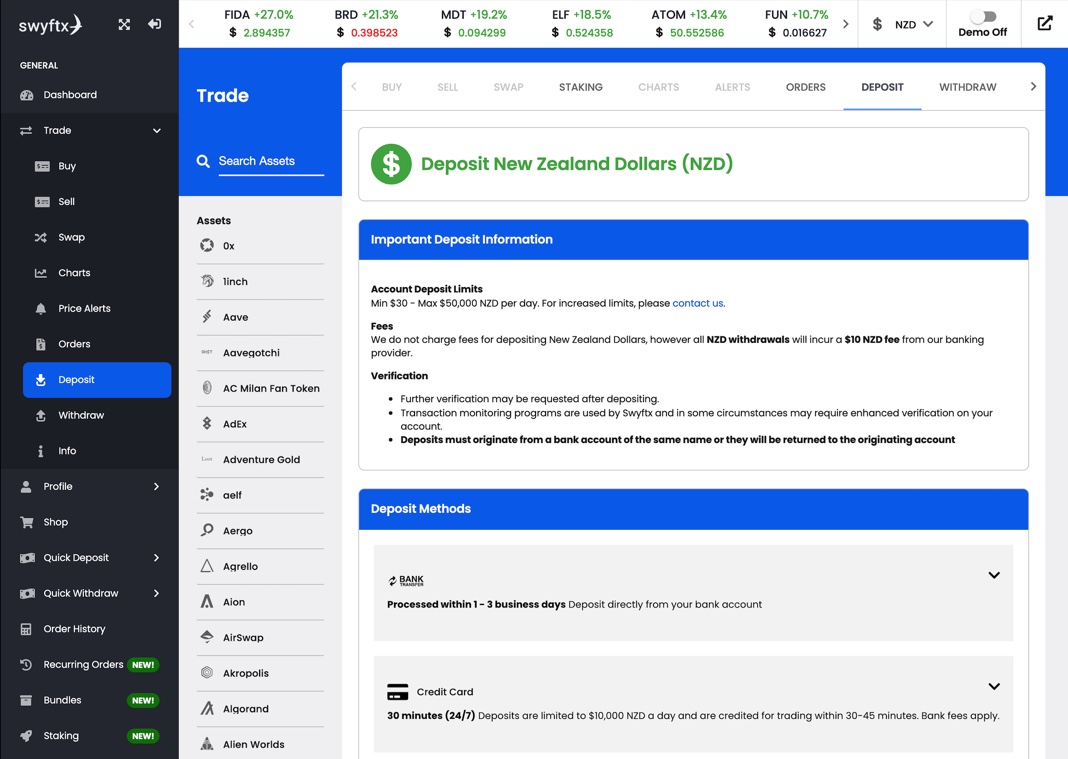The width and height of the screenshot is (1068, 759).
Task: Open the NZD currency dropdown
Action: point(902,25)
